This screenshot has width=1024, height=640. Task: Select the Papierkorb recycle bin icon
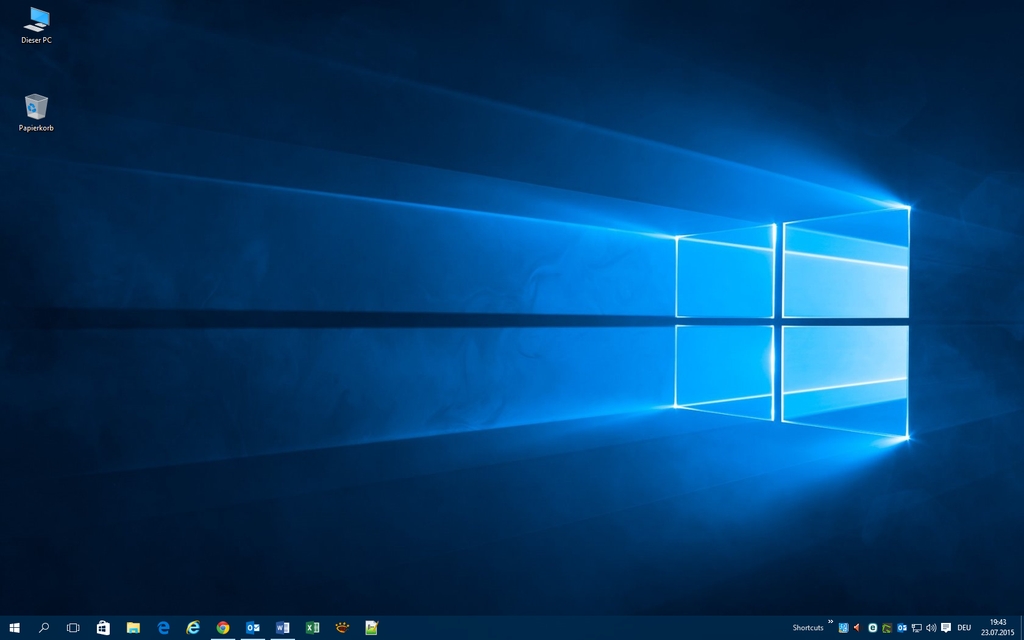click(x=36, y=113)
